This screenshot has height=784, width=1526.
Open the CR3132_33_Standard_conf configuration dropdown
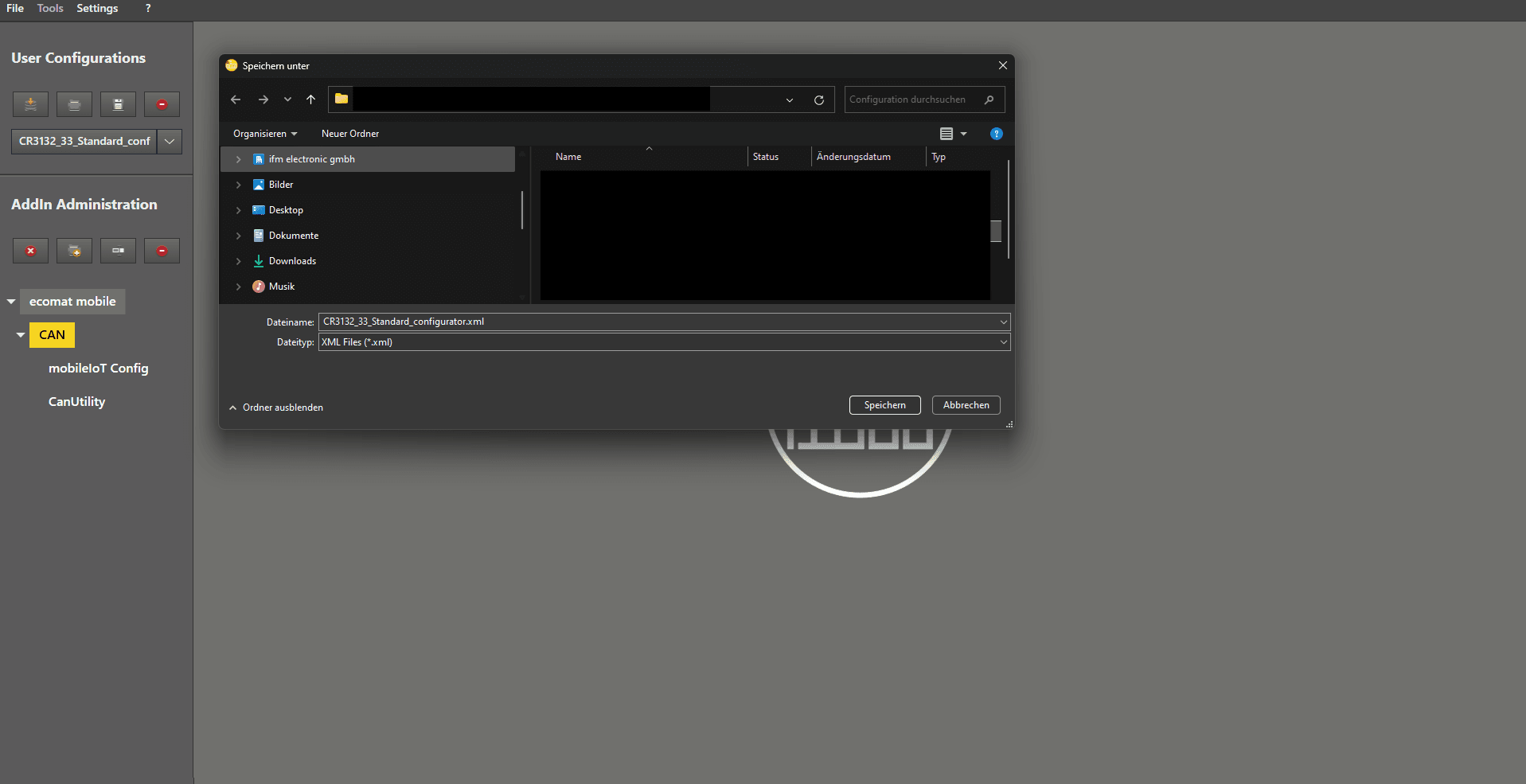click(170, 142)
